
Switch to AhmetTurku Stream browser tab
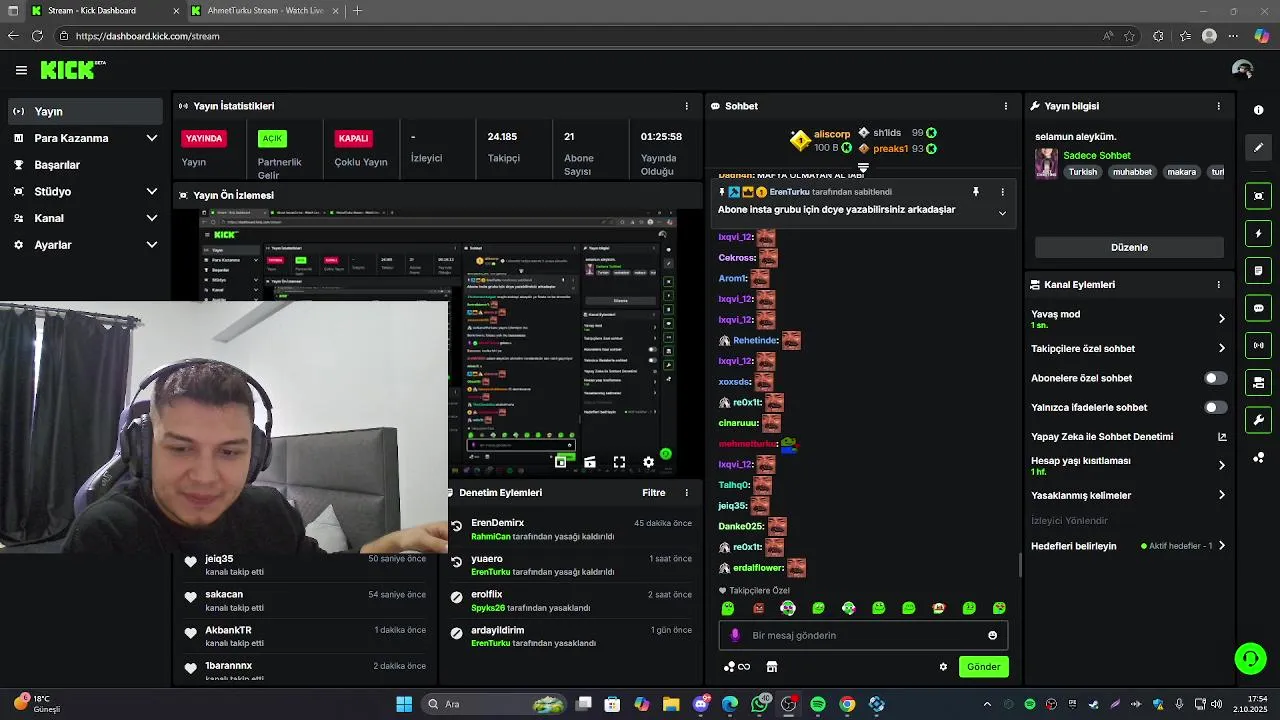coord(265,11)
